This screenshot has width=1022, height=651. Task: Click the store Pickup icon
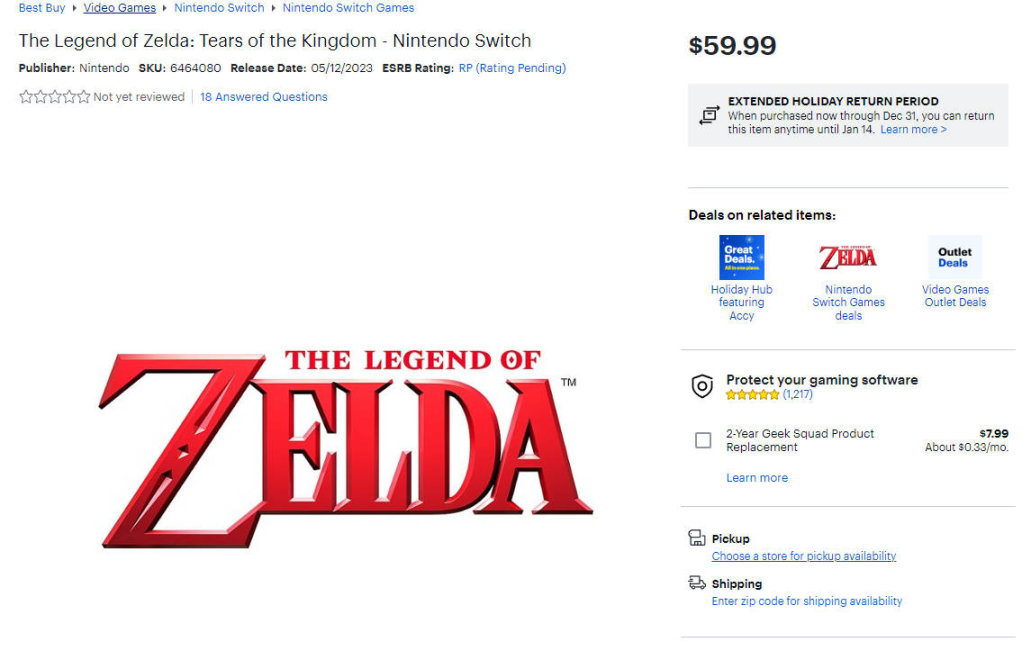click(x=697, y=538)
